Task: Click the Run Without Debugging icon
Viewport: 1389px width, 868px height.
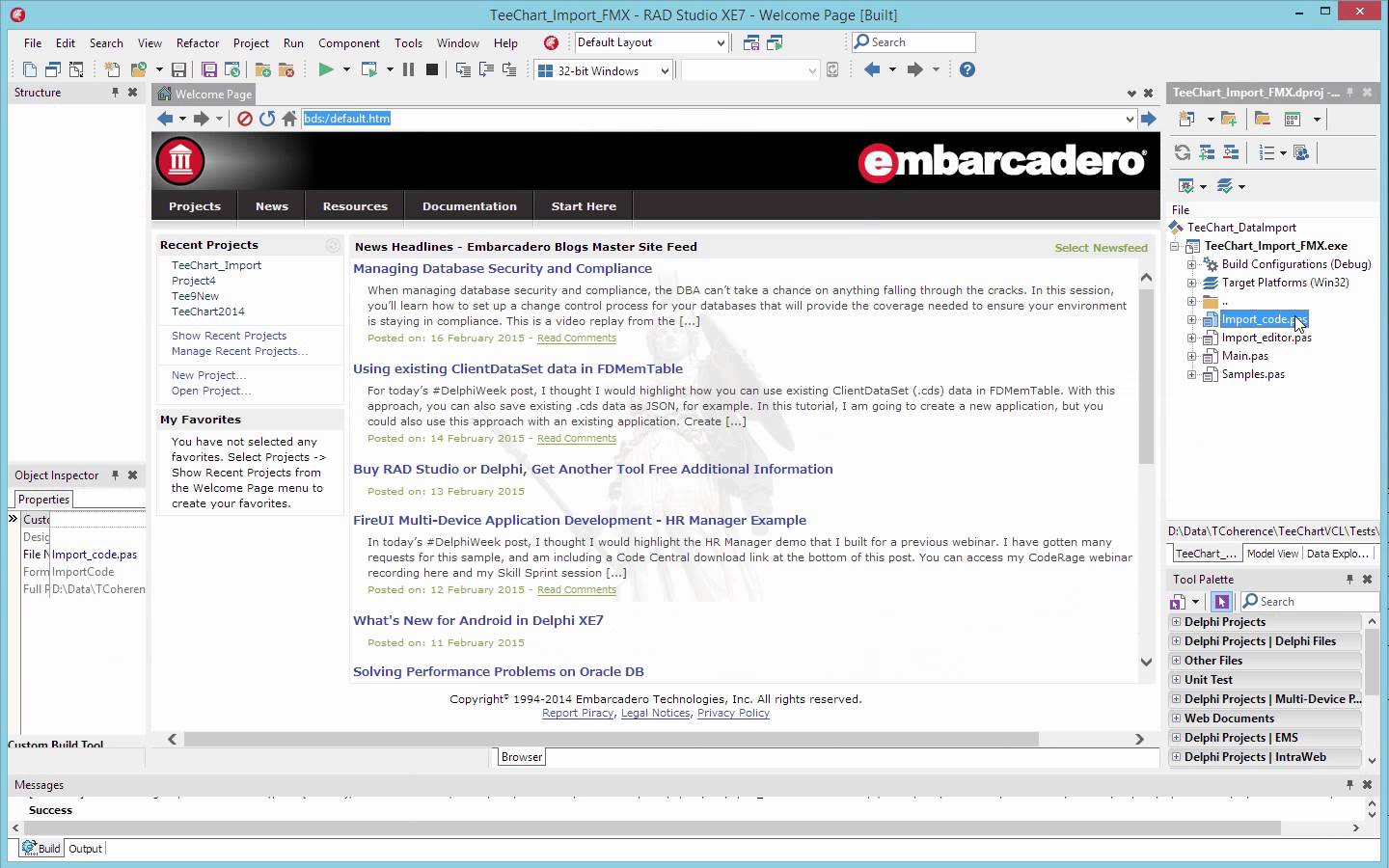Action: pyautogui.click(x=368, y=69)
